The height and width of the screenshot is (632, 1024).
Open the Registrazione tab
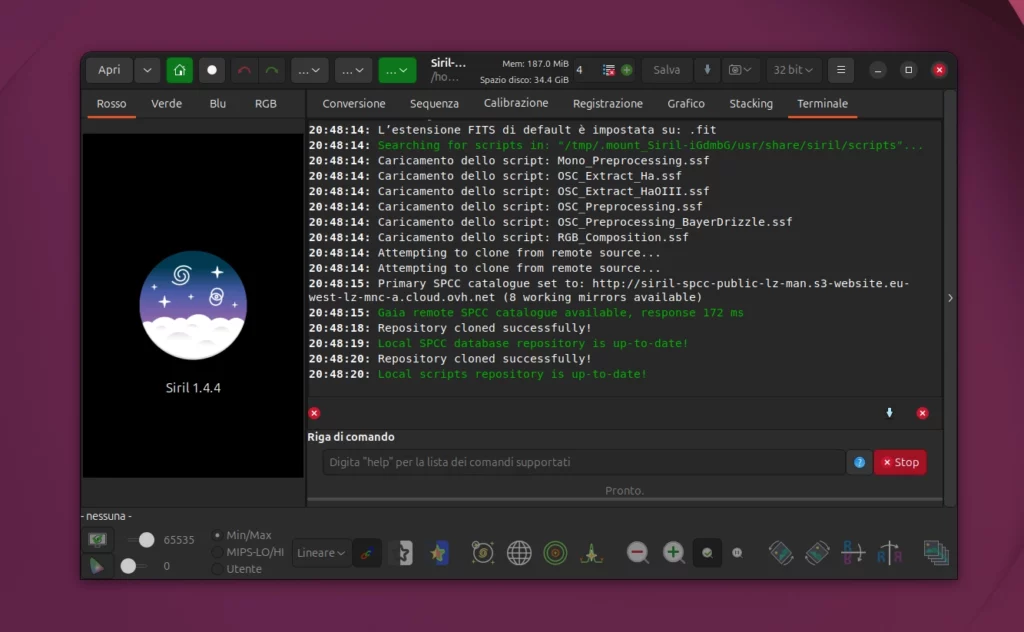[x=607, y=104]
